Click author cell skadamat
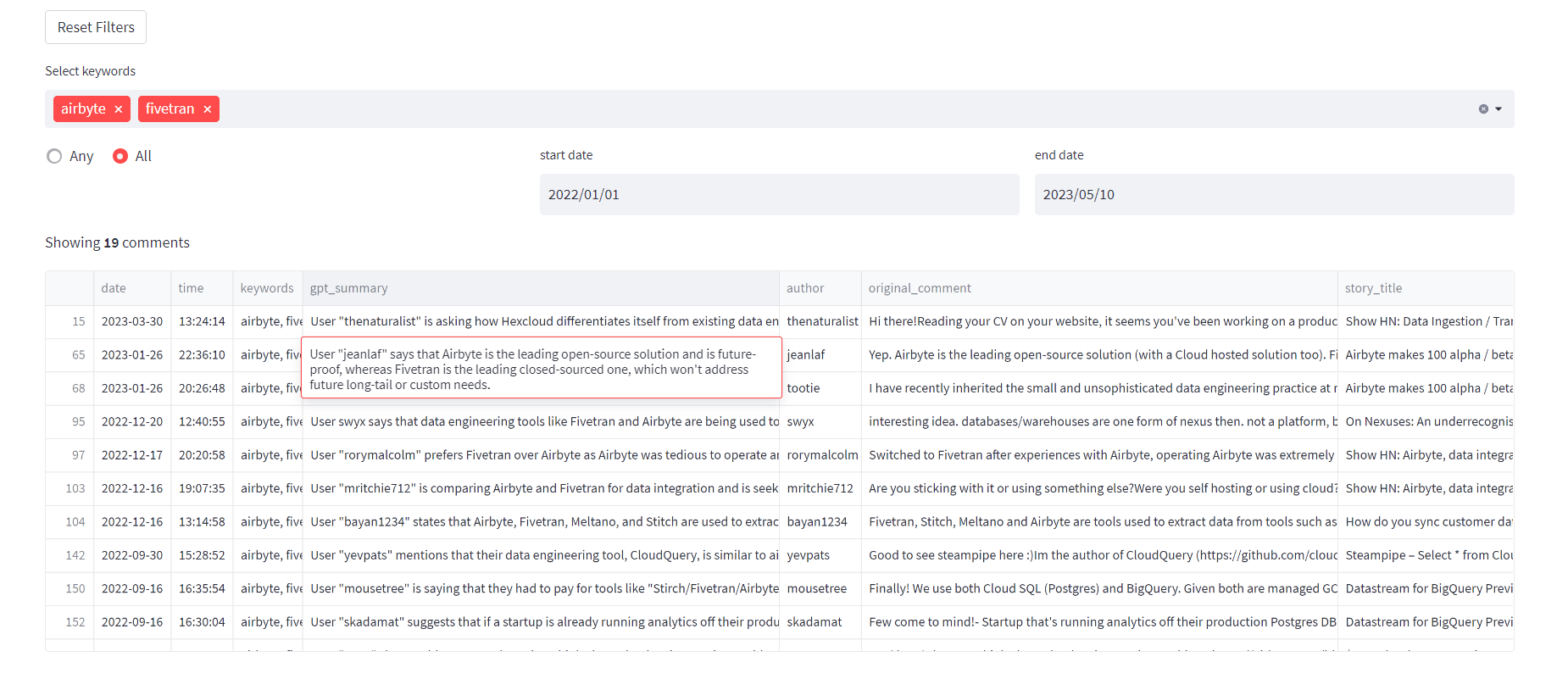 tap(820, 622)
